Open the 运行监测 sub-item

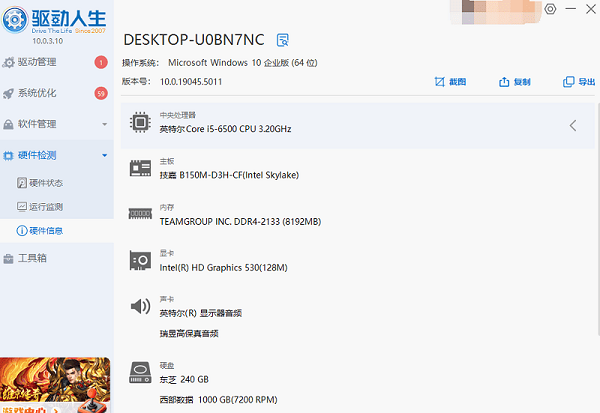click(57, 207)
